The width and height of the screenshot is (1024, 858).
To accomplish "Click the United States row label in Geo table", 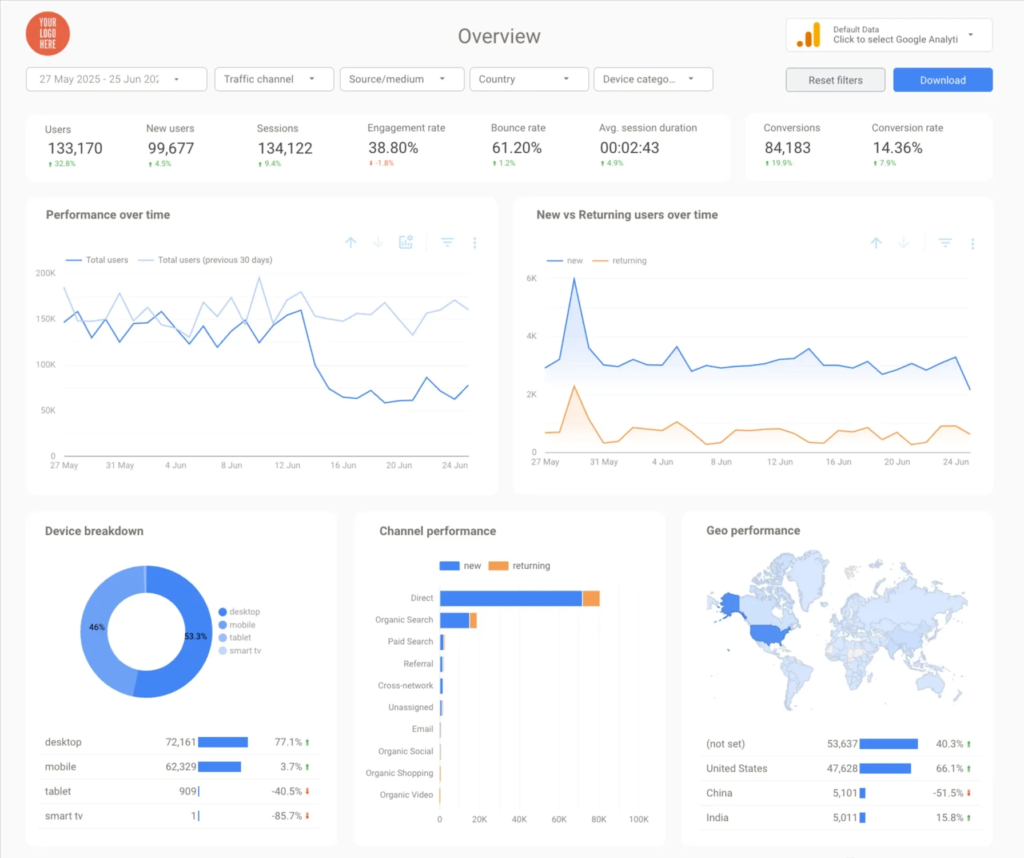I will 737,769.
